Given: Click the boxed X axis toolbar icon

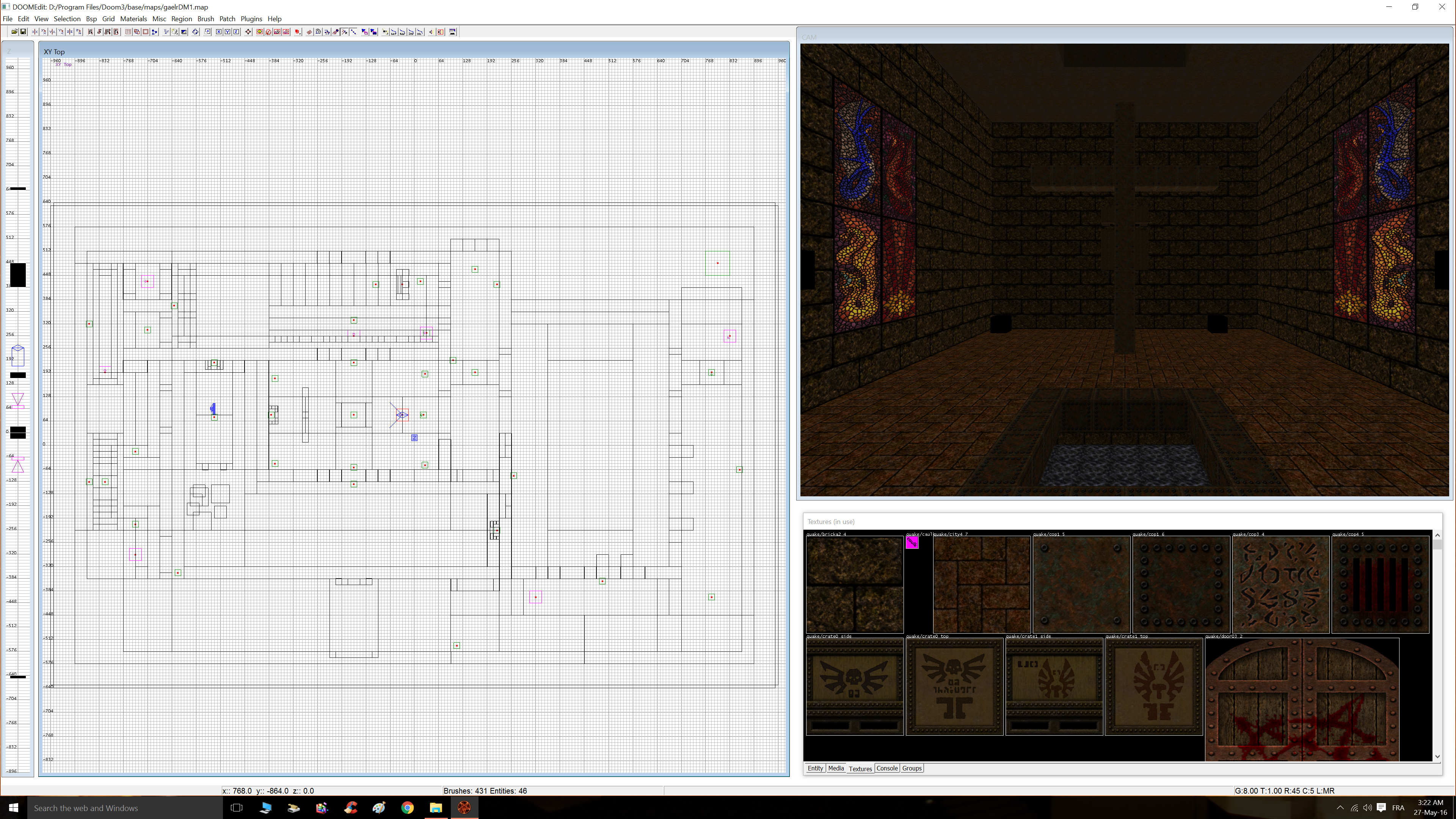Looking at the screenshot, I should click(x=219, y=32).
